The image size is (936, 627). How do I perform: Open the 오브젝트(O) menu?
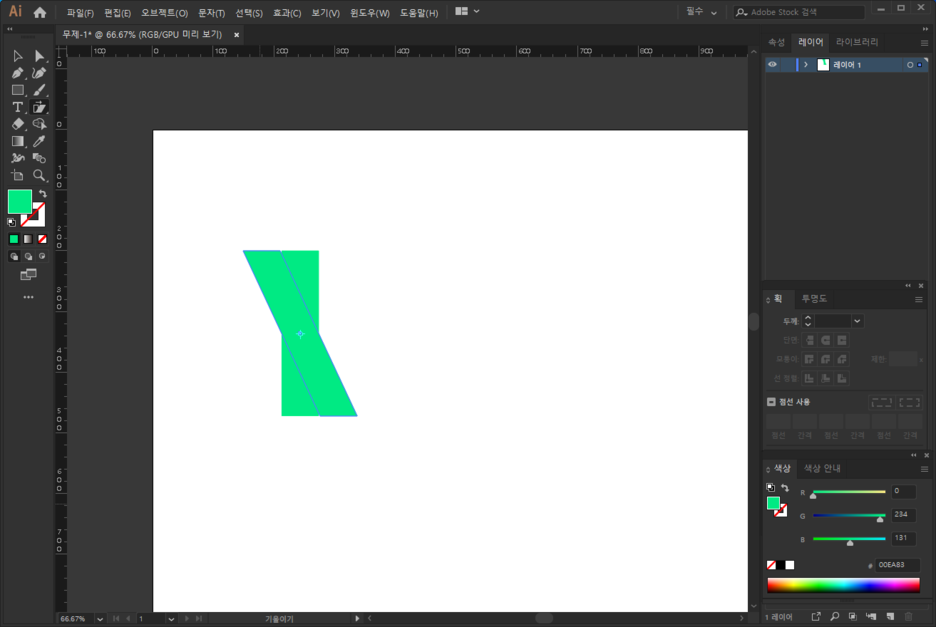pyautogui.click(x=165, y=13)
